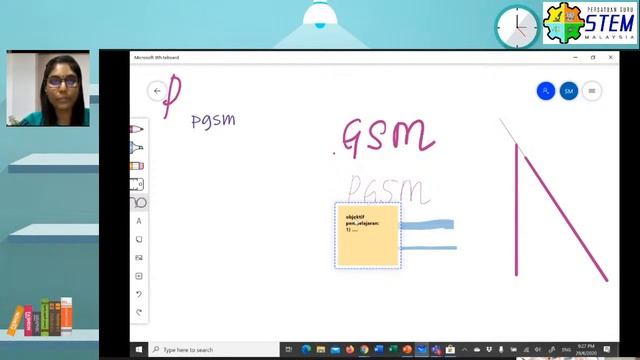The width and height of the screenshot is (640, 360).
Task: Open network status tray icon
Action: click(526, 350)
